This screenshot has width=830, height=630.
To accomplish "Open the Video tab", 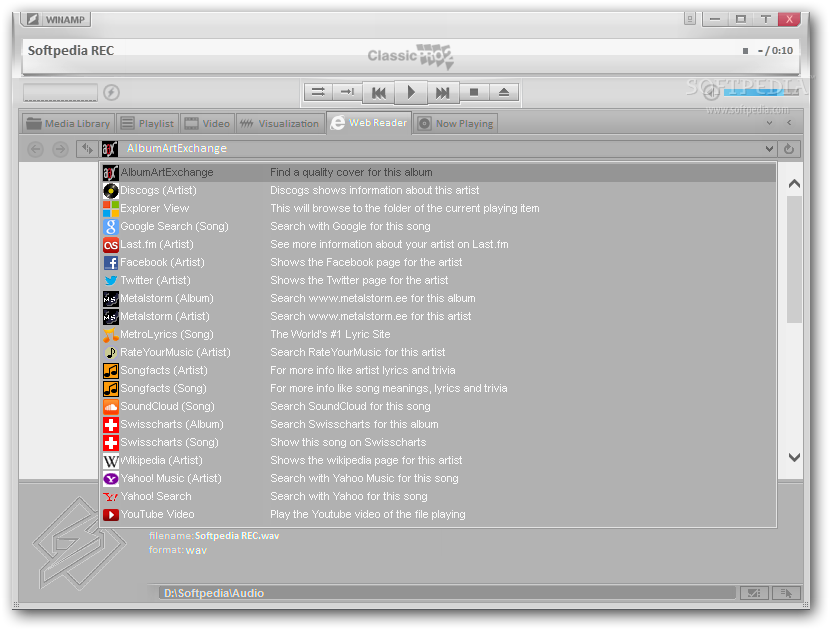I will 207,123.
